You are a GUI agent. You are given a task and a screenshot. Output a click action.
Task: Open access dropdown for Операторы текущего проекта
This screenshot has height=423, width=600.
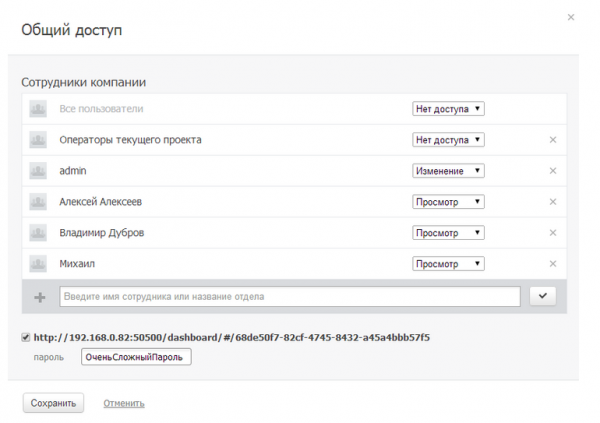[x=448, y=140]
